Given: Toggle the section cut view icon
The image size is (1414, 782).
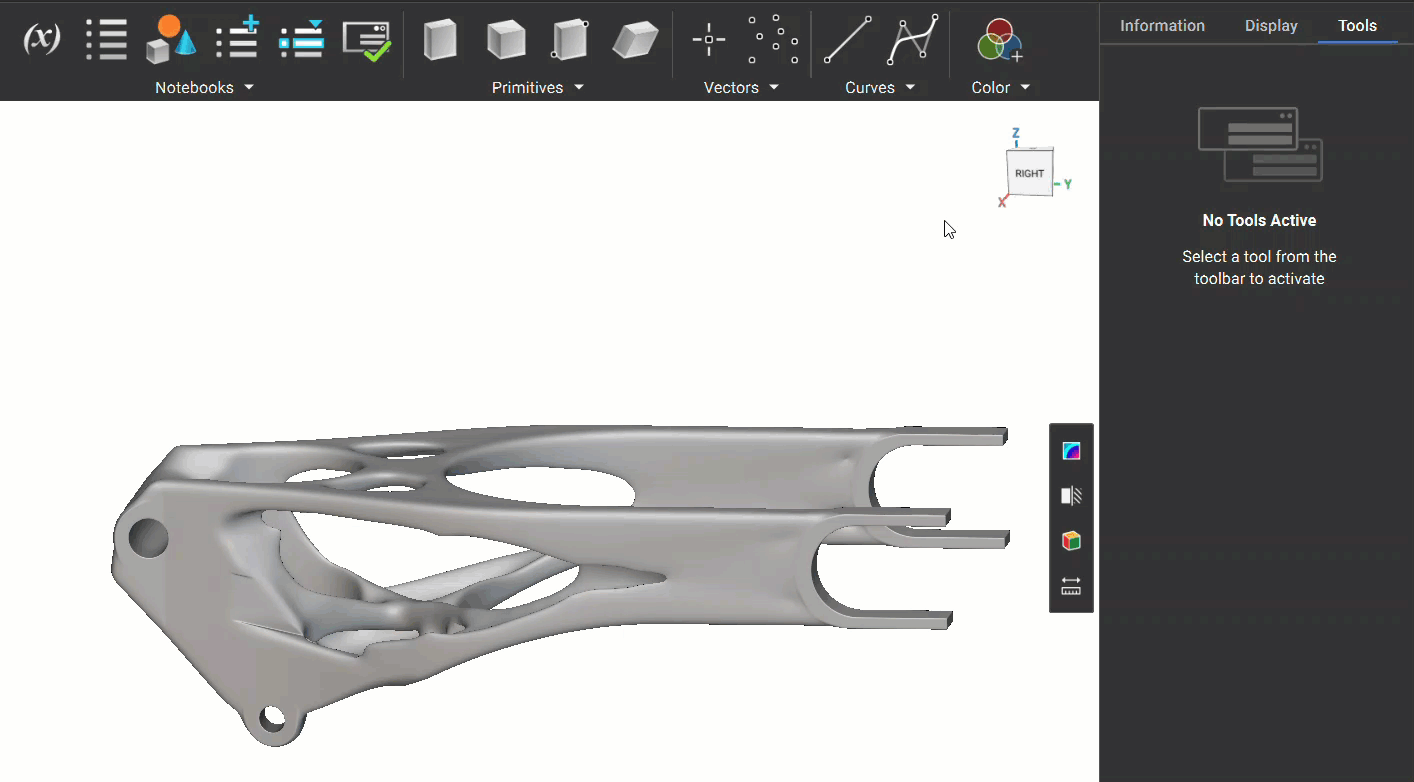Looking at the screenshot, I should pyautogui.click(x=1071, y=496).
